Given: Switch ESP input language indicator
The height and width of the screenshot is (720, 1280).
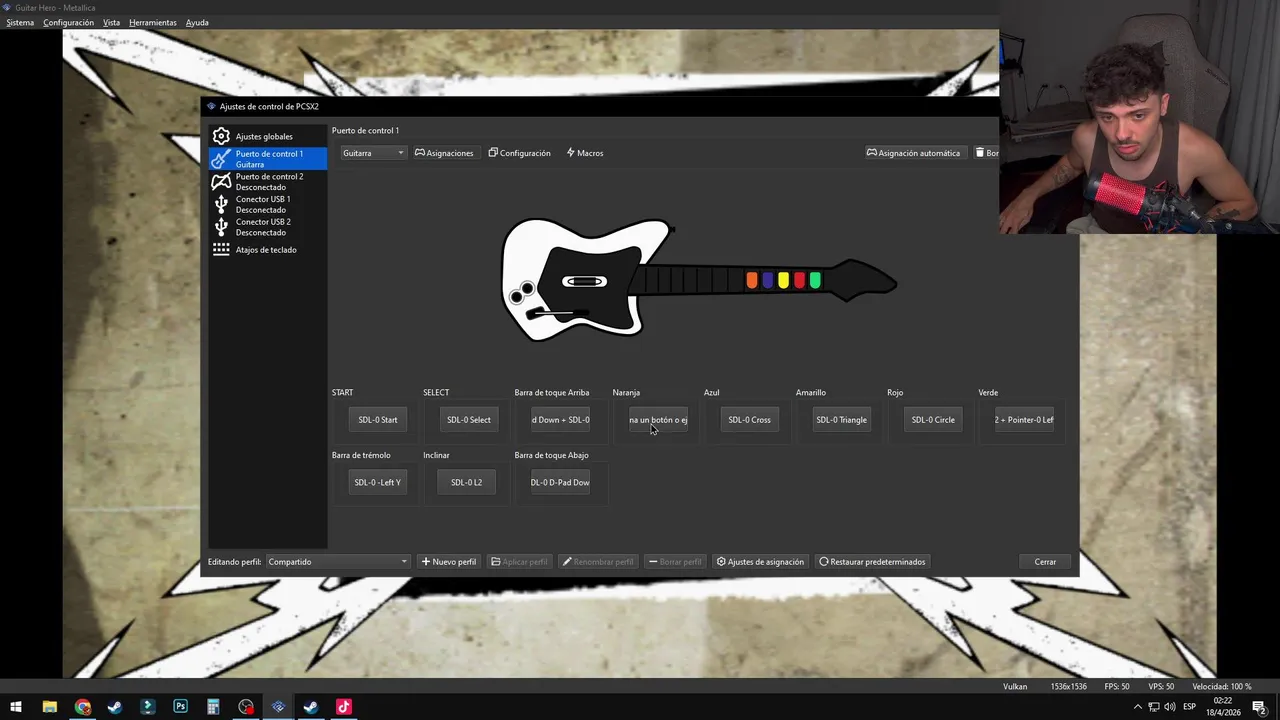Looking at the screenshot, I should (x=1190, y=707).
